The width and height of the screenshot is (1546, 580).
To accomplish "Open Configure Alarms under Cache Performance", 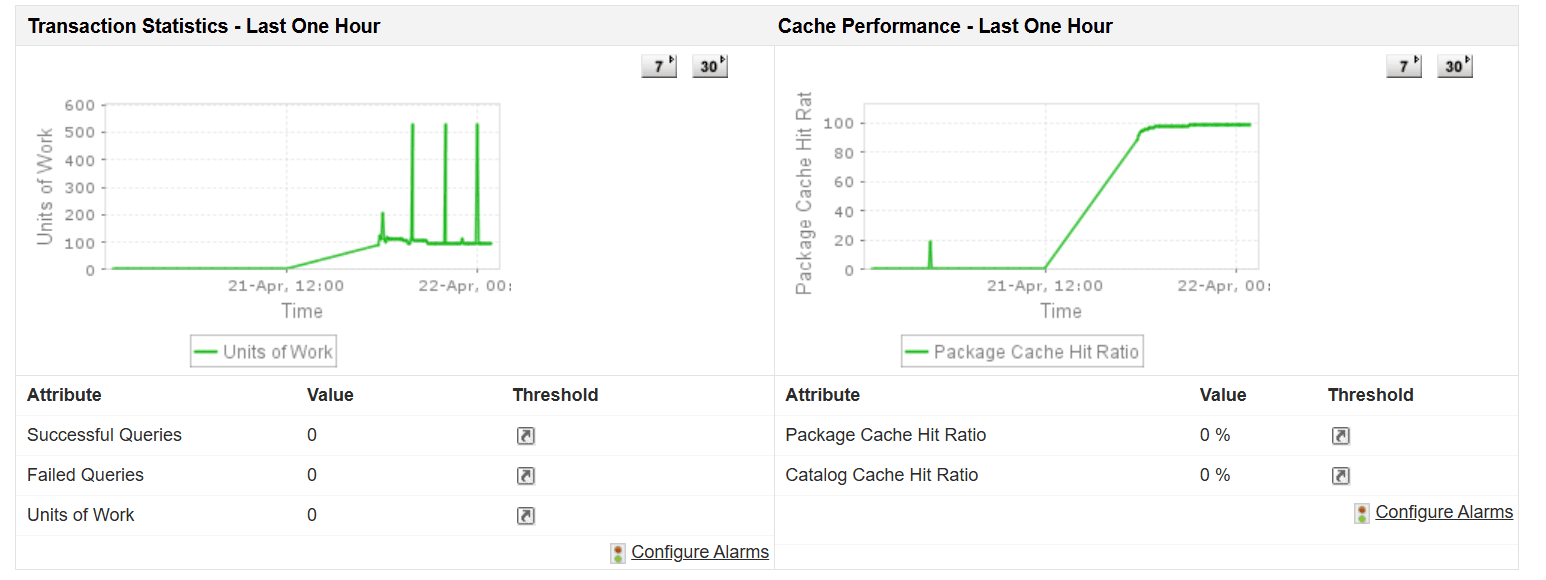I will [1444, 511].
